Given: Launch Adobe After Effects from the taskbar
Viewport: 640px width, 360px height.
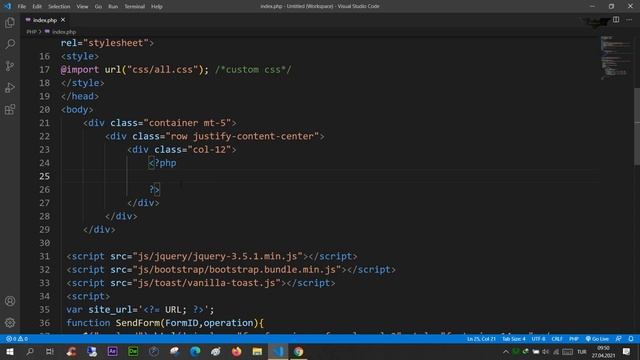Looking at the screenshot, I should click(x=112, y=351).
